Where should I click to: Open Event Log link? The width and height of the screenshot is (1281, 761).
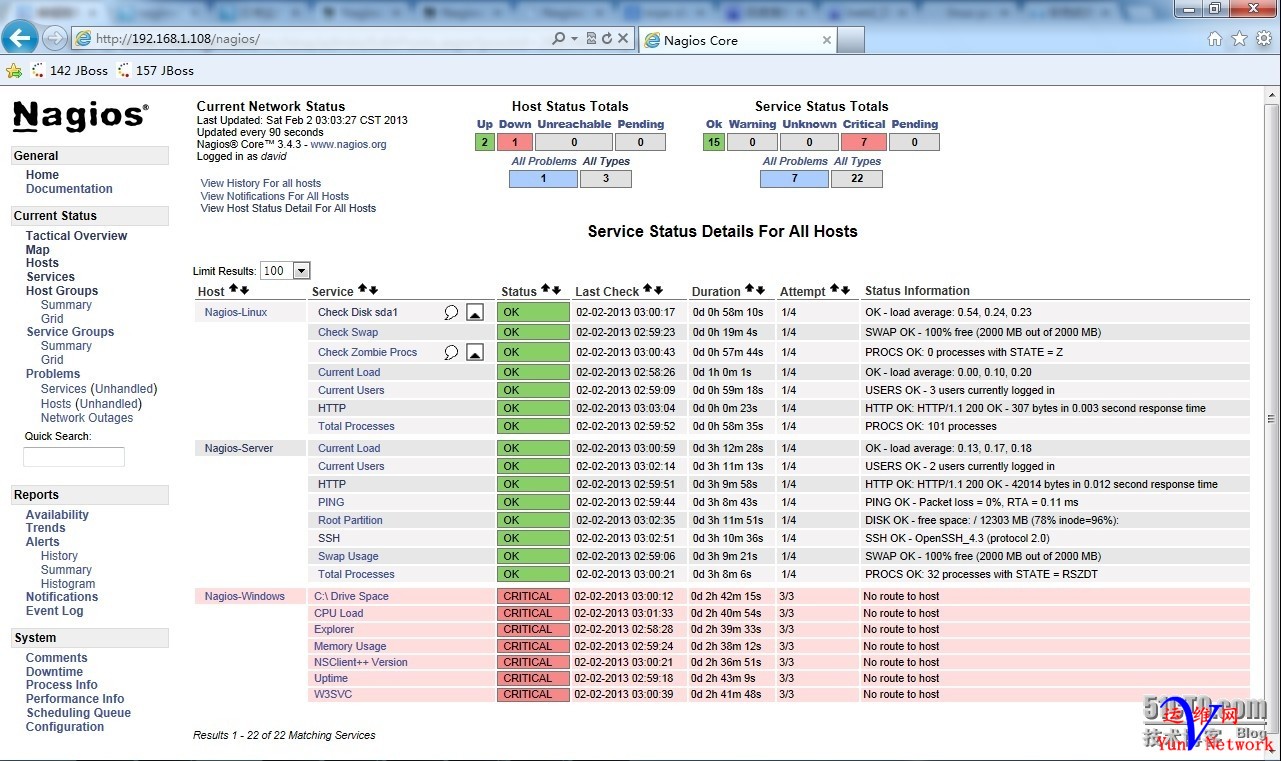(x=55, y=611)
